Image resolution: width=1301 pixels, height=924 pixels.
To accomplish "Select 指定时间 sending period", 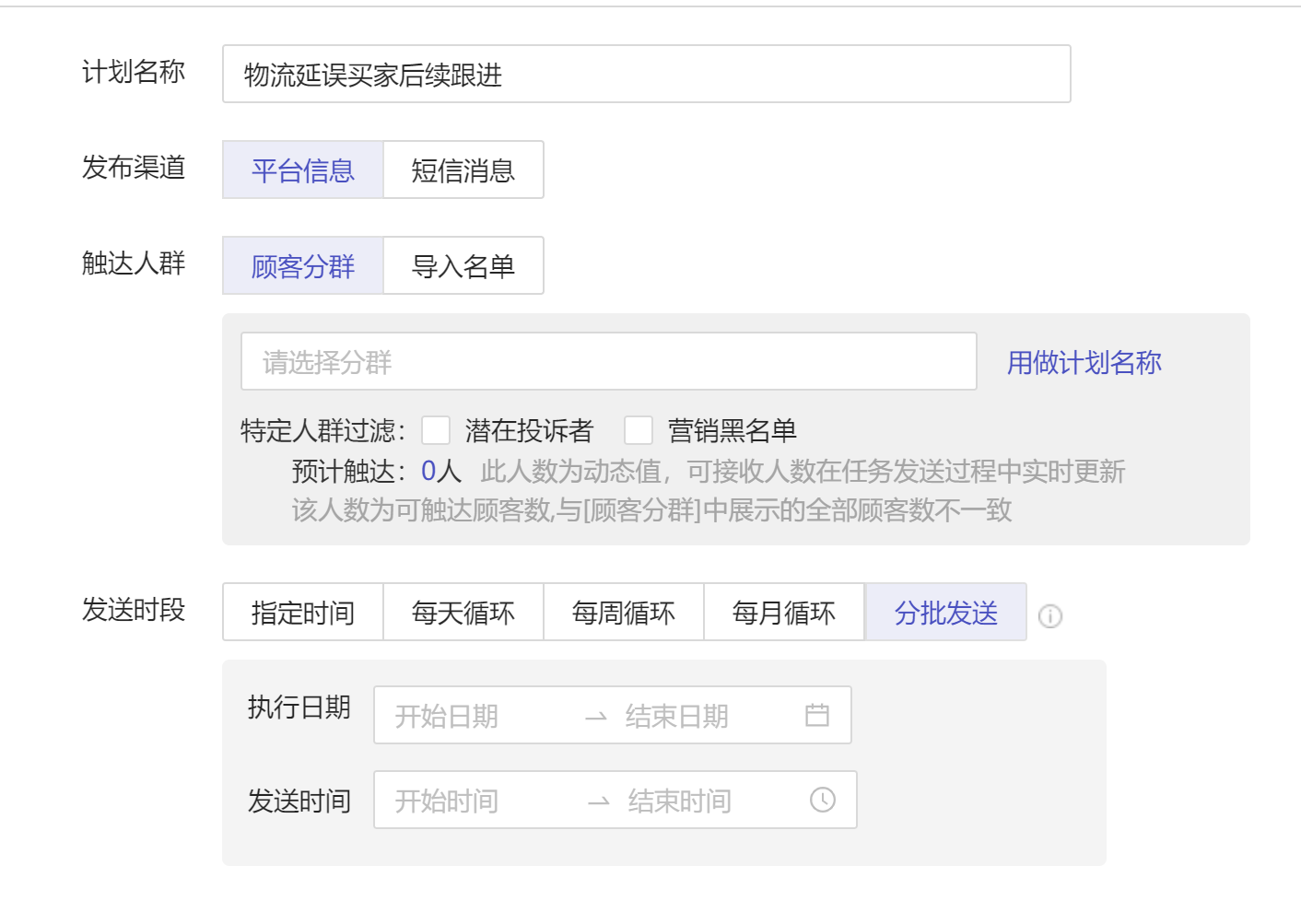I will tap(303, 612).
